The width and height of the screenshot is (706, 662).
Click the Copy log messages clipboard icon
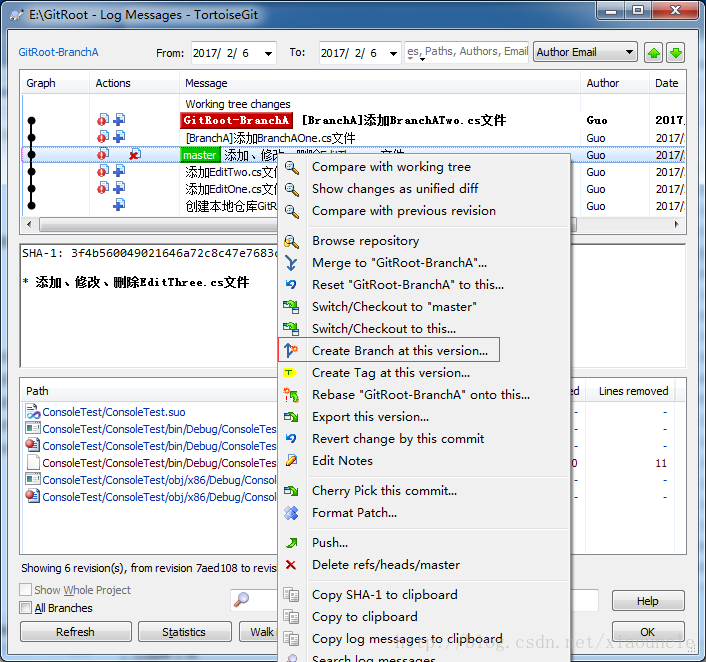[291, 639]
